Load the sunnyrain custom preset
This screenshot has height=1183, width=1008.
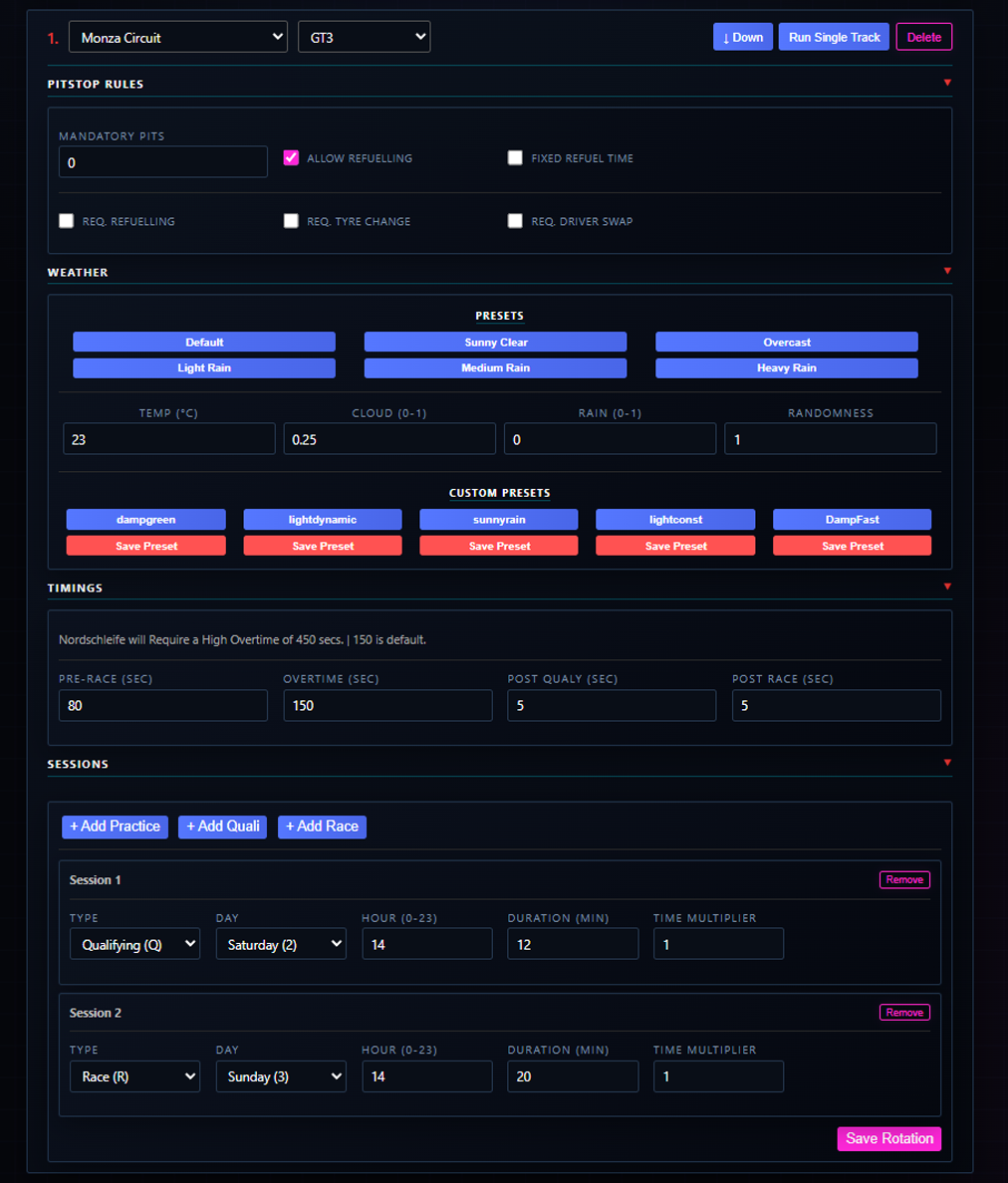tap(499, 520)
